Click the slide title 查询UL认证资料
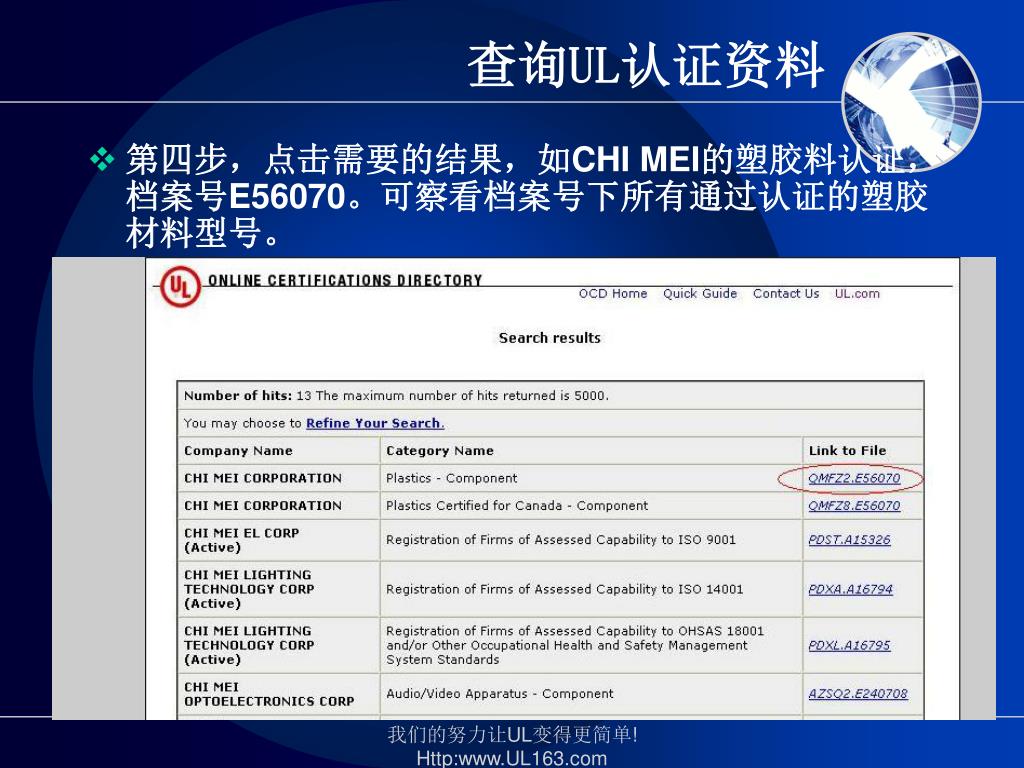The height and width of the screenshot is (768, 1024). 645,64
